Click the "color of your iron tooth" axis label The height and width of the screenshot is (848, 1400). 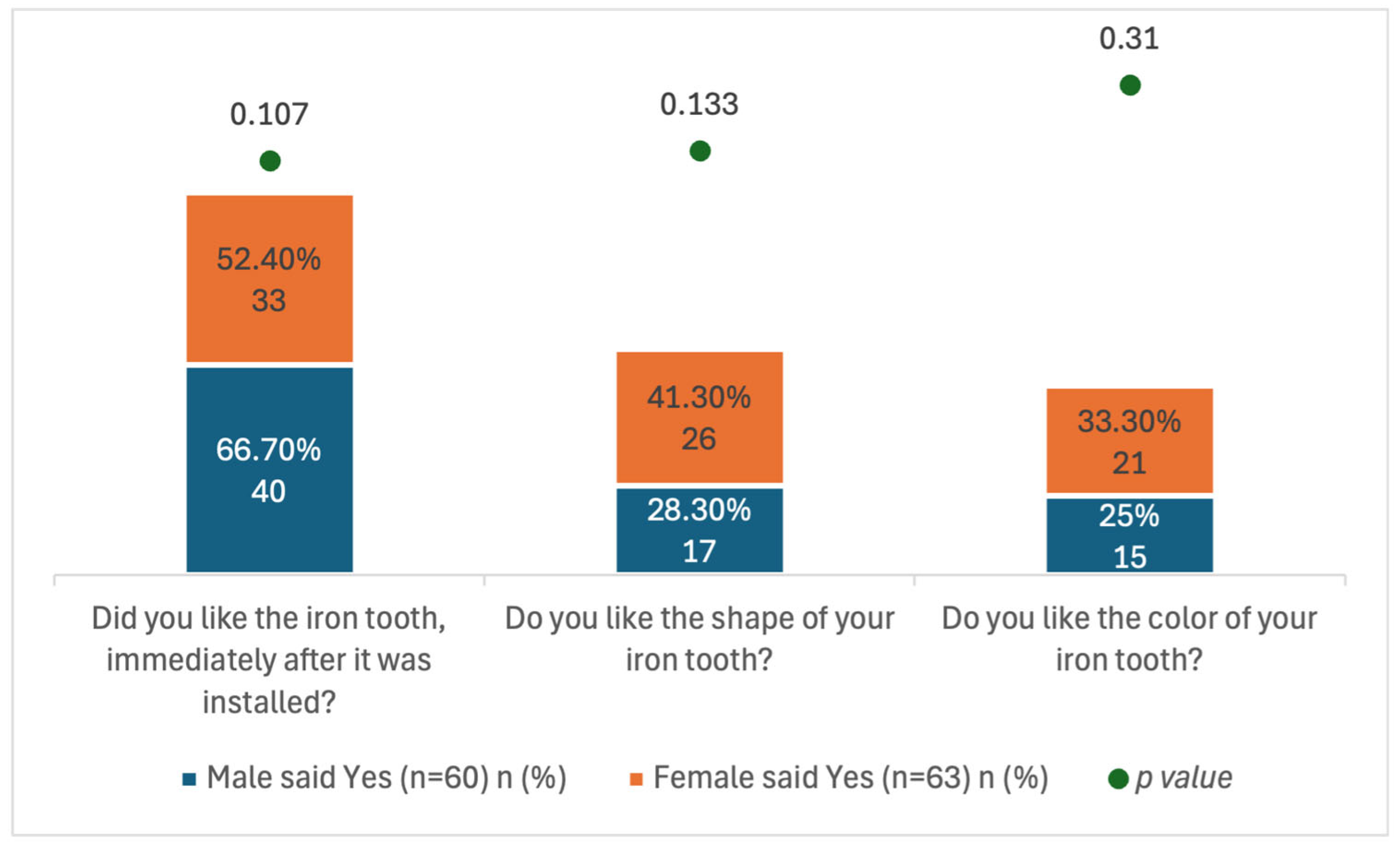click(x=1130, y=639)
